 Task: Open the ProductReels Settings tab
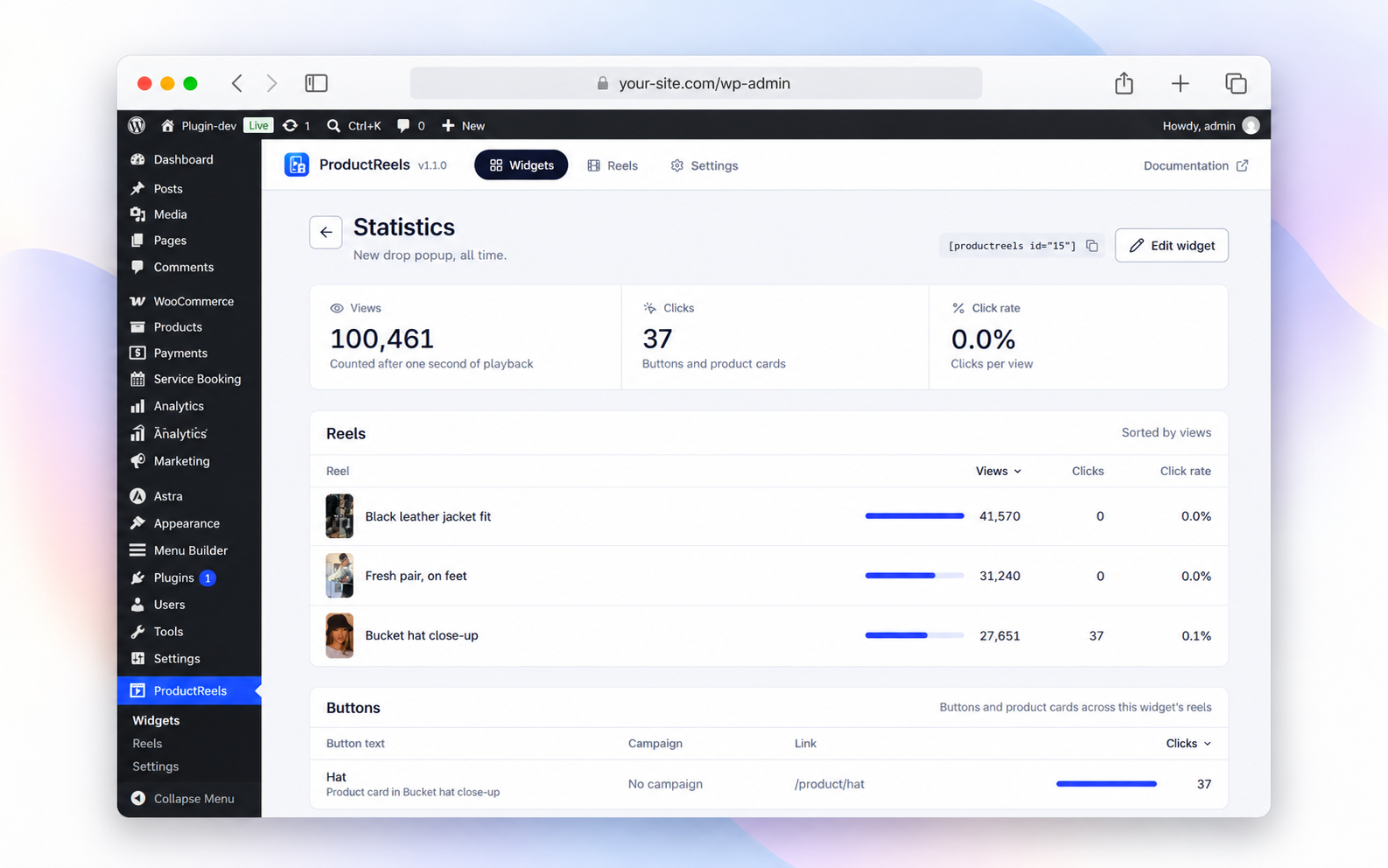(705, 165)
